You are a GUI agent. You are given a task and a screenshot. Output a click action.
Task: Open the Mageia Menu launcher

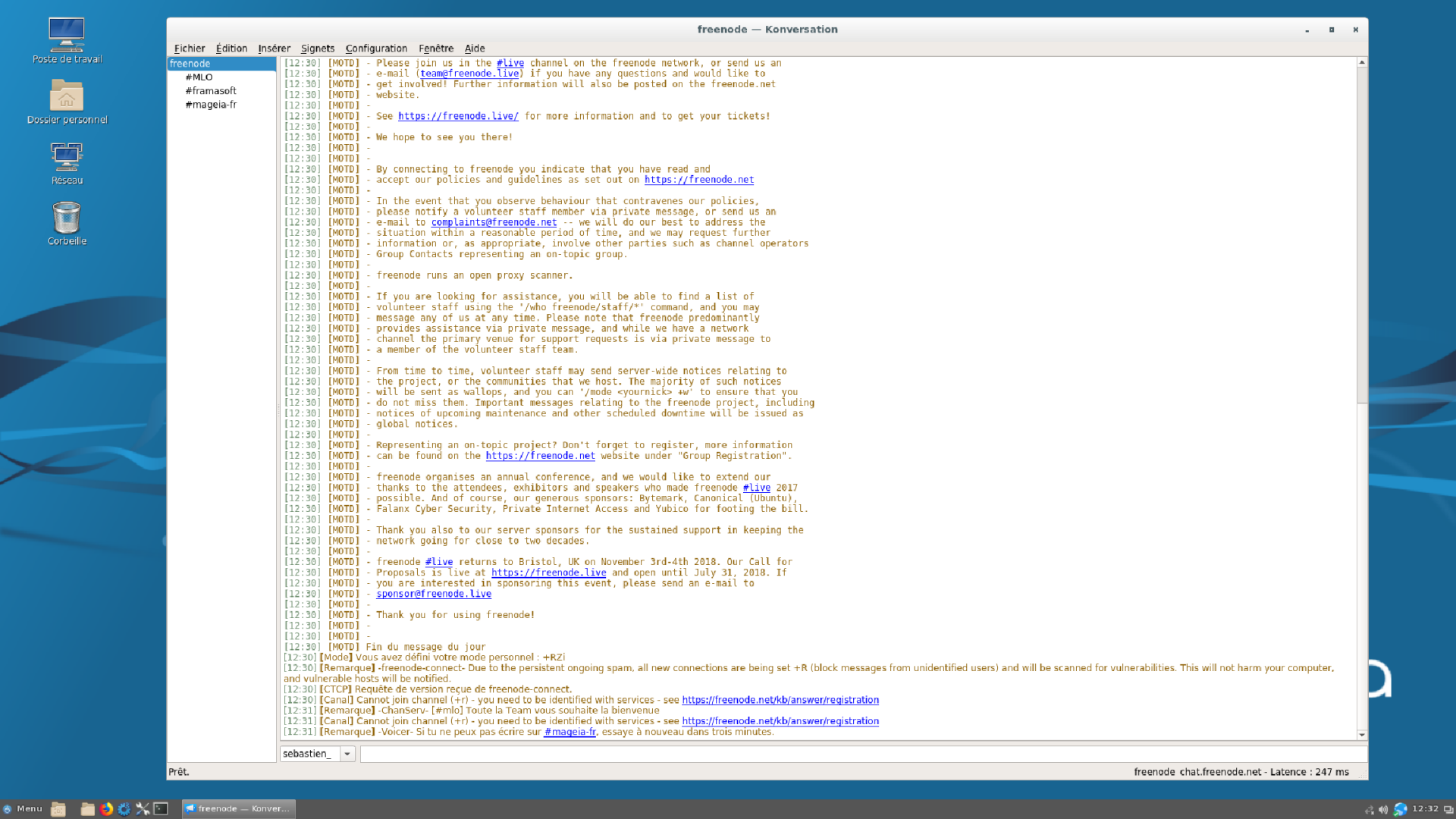(23, 808)
